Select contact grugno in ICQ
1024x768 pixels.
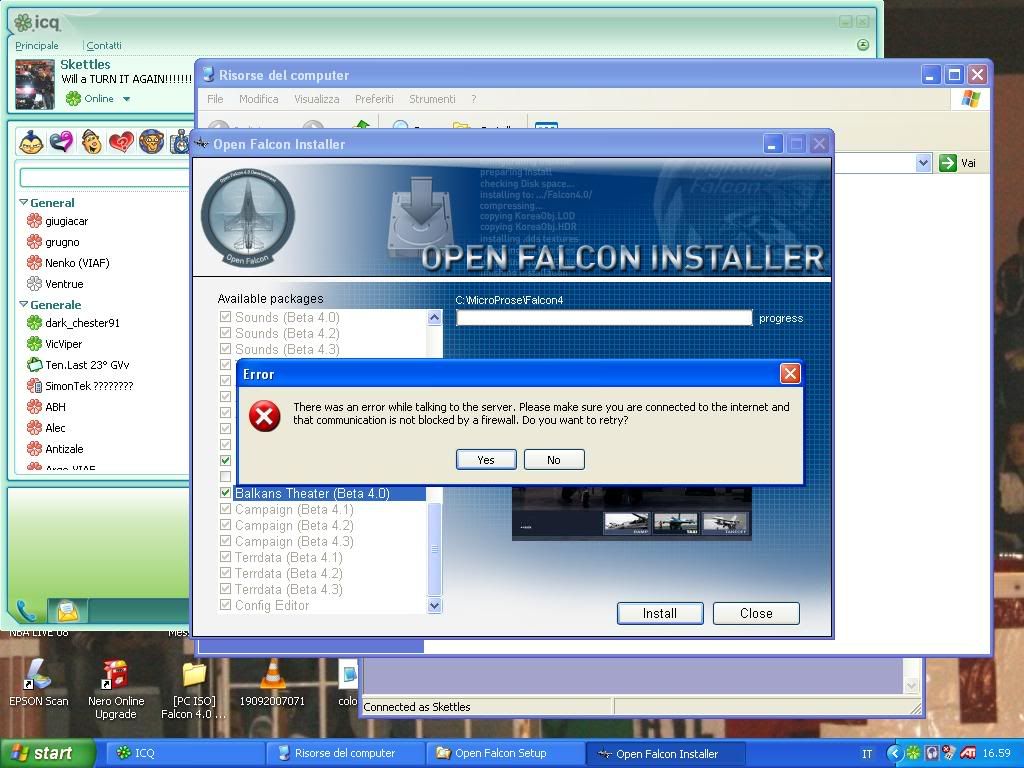tap(62, 242)
